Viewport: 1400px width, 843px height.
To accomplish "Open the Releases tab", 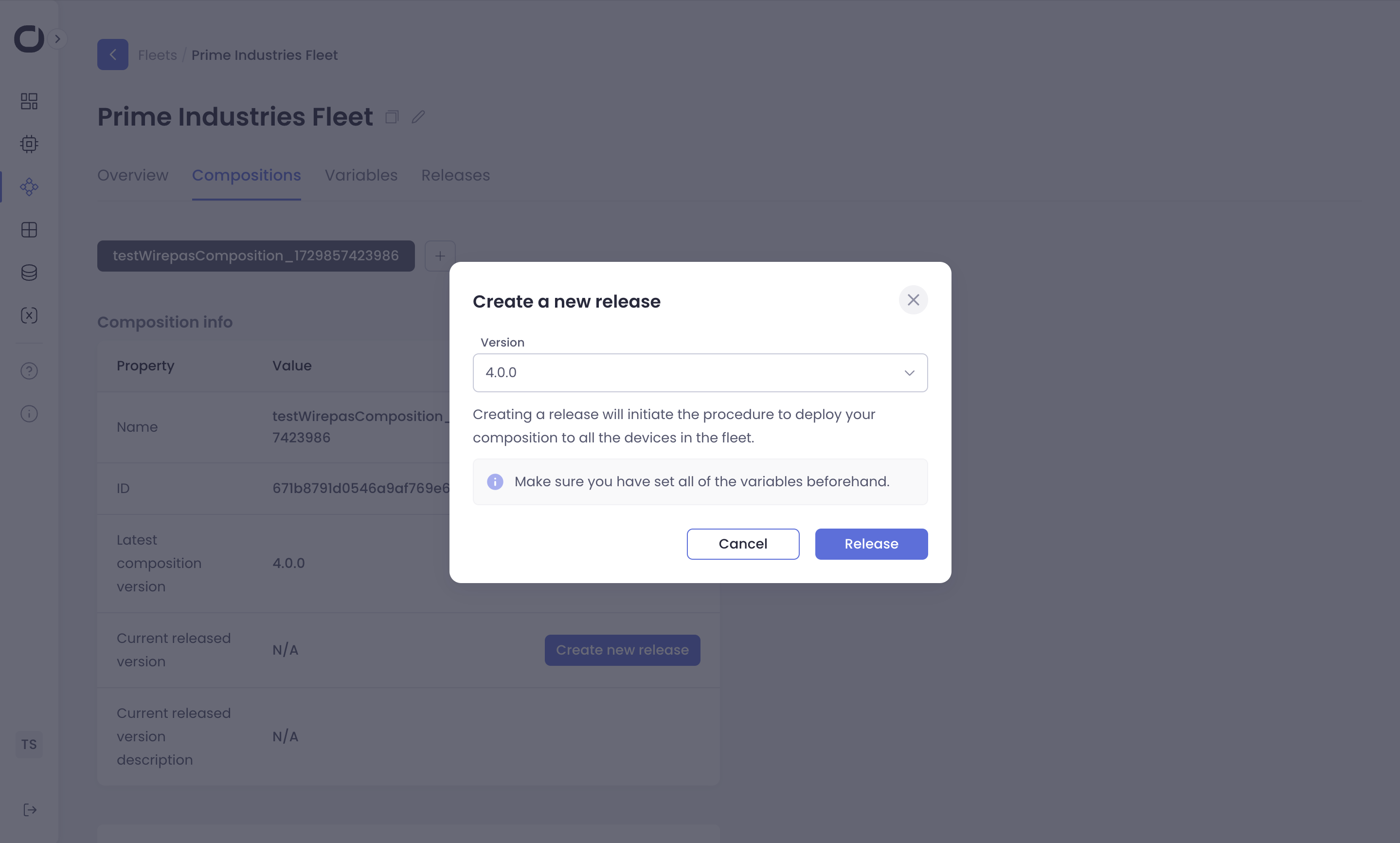I will pyautogui.click(x=455, y=175).
